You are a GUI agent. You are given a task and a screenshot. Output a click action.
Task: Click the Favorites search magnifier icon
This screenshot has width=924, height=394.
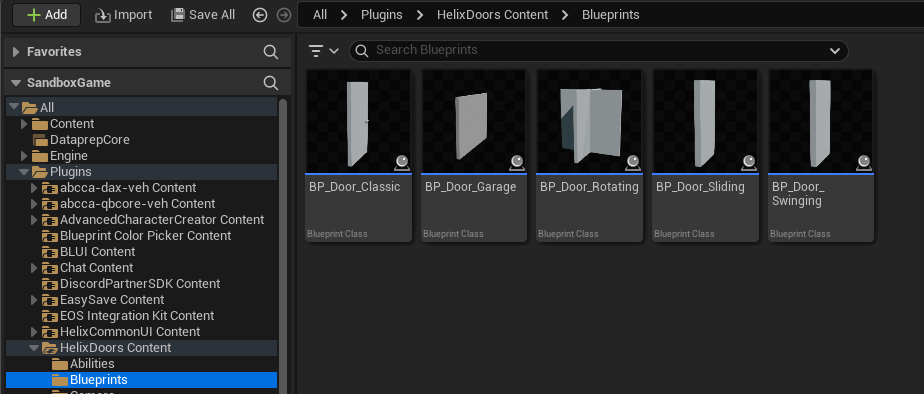coord(270,52)
